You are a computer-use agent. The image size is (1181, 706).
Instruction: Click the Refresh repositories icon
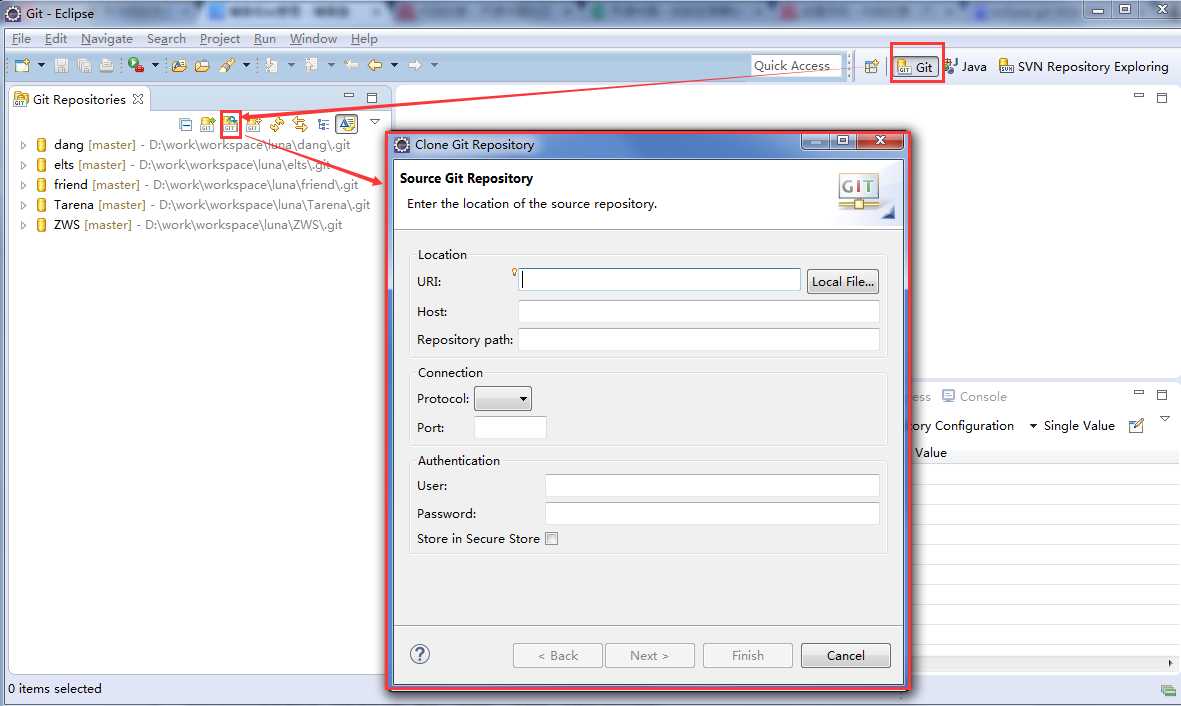(x=277, y=124)
